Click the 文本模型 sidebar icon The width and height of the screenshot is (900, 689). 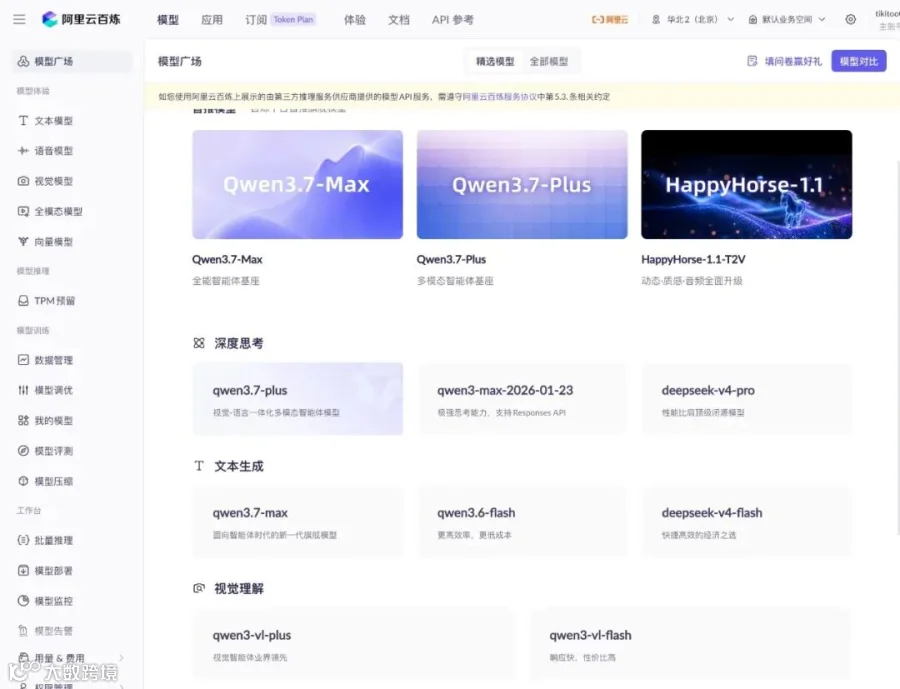coord(23,121)
